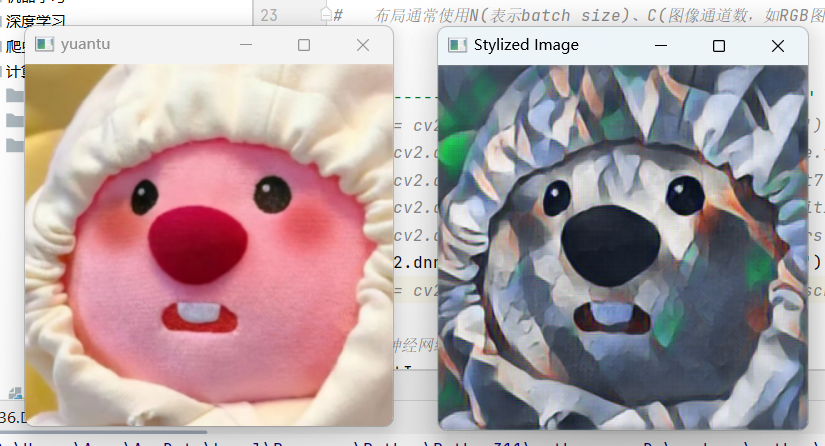Viewport: 825px width, 446px height.
Task: Maximize the yuantu window
Action: coord(304,45)
